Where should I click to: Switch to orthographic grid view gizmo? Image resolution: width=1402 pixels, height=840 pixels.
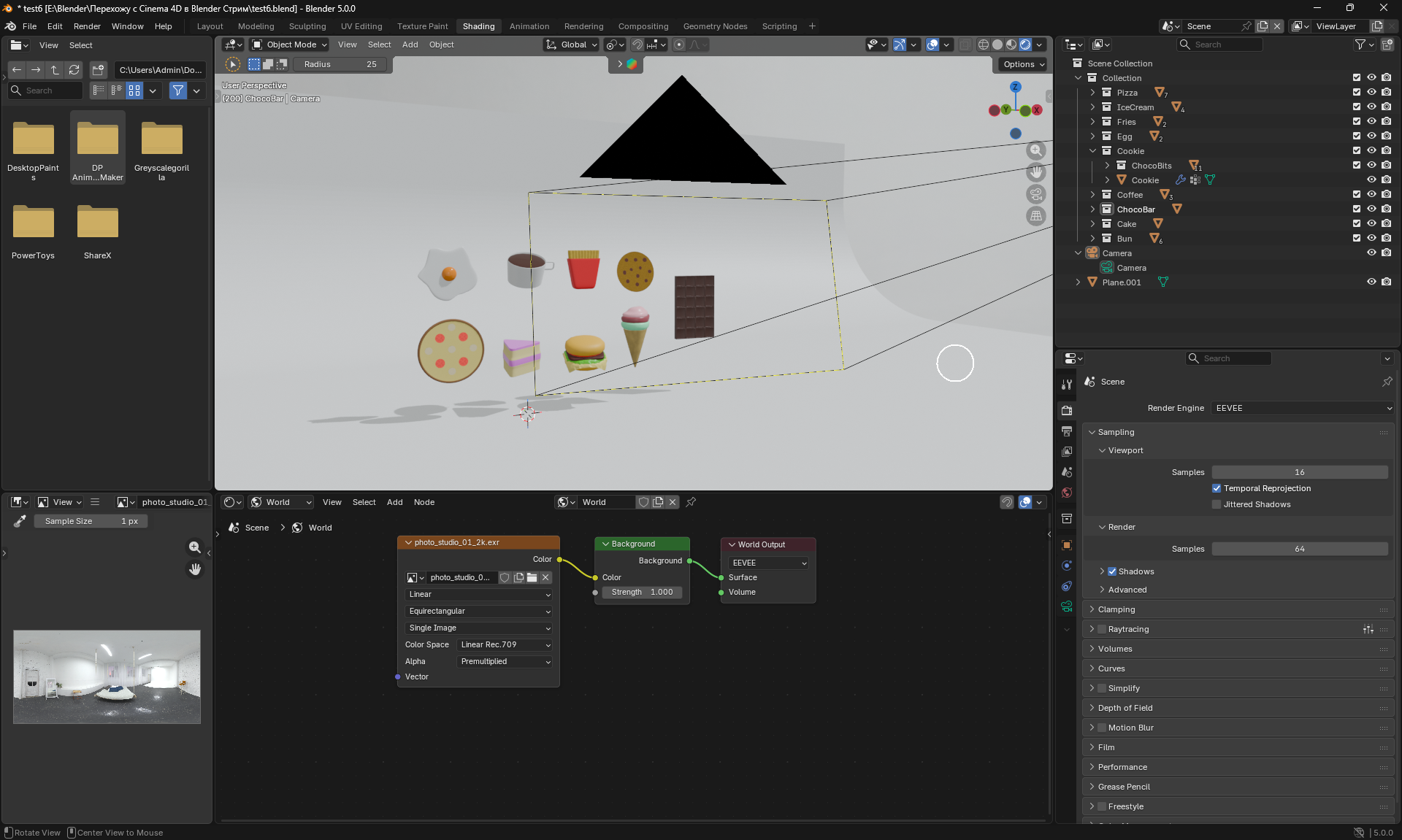point(1035,216)
